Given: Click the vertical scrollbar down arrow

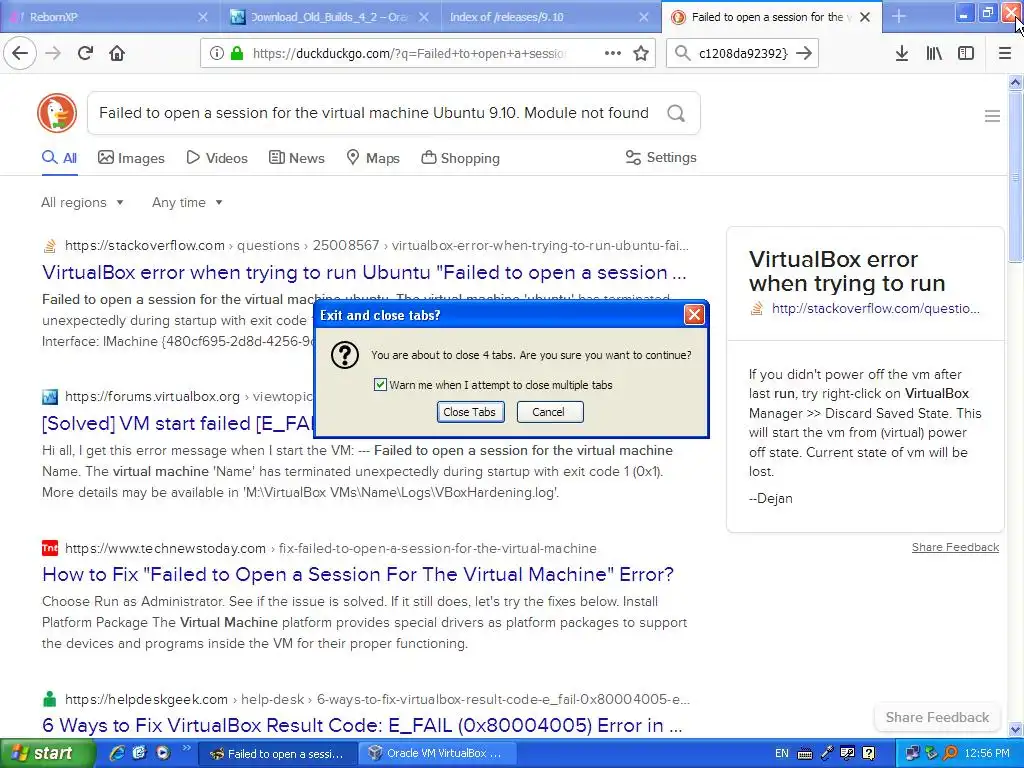Looking at the screenshot, I should pyautogui.click(x=1016, y=730).
